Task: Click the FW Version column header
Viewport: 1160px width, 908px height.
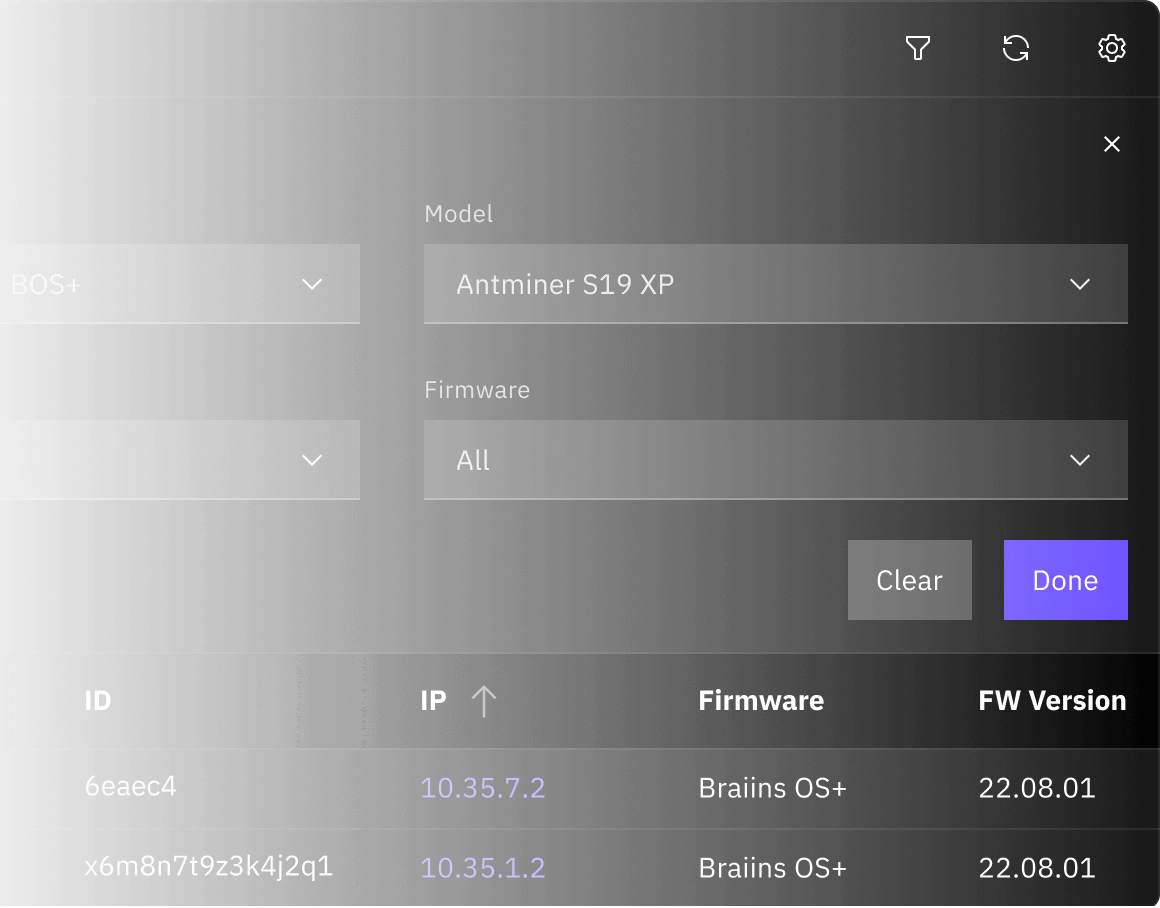Action: 1052,701
